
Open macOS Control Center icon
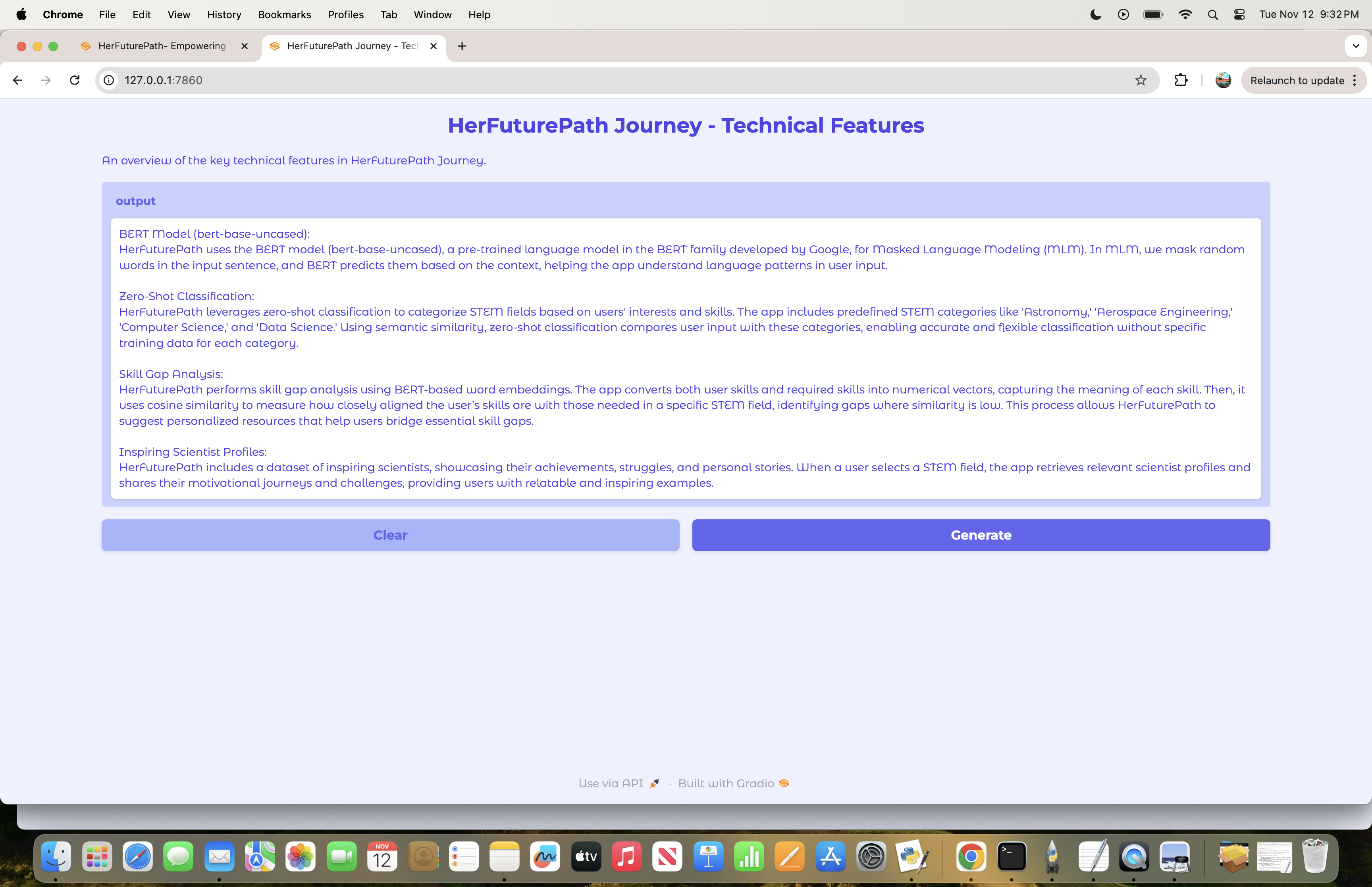(1239, 14)
